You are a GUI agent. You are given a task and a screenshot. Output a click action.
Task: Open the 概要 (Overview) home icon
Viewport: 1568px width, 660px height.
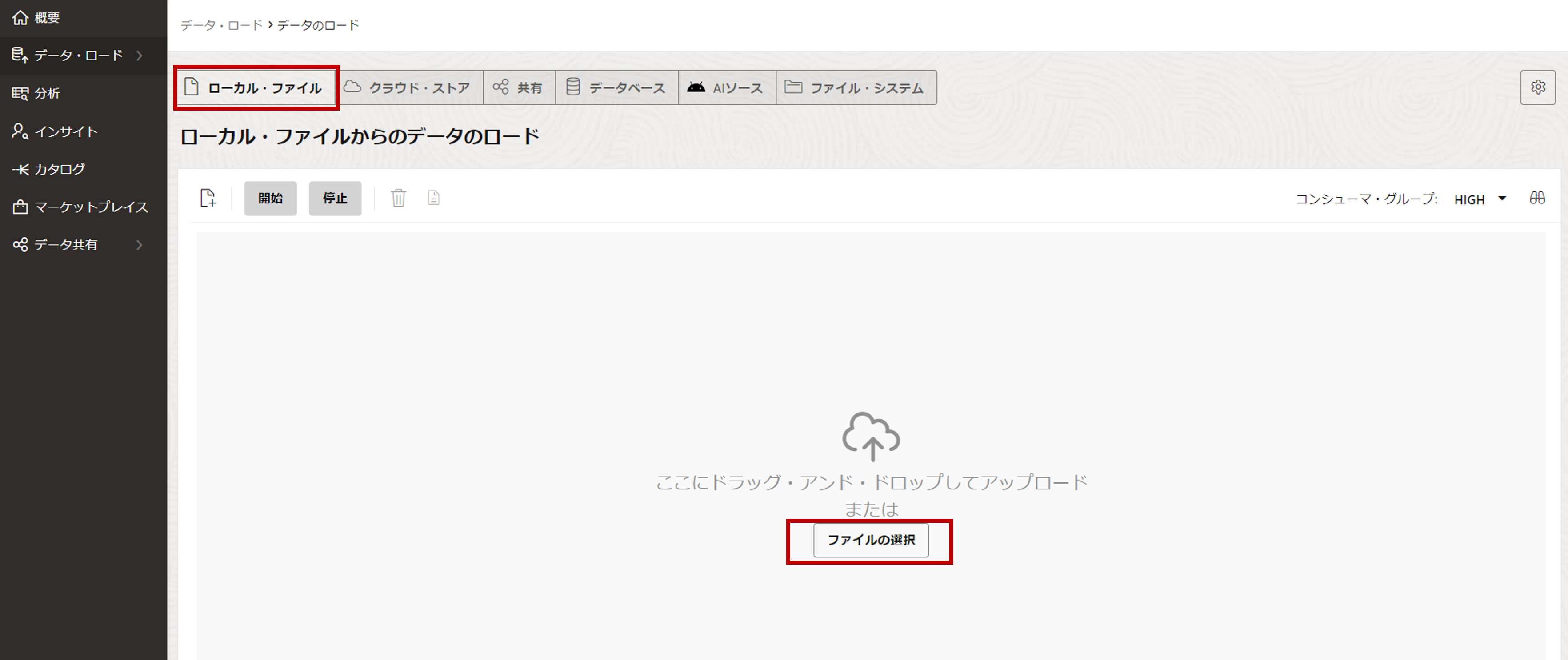point(20,18)
